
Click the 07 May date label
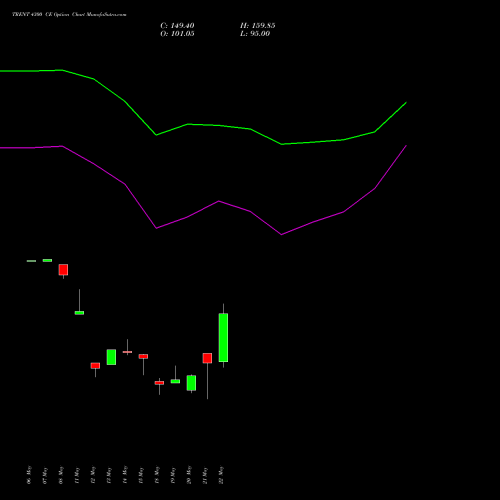(45, 475)
